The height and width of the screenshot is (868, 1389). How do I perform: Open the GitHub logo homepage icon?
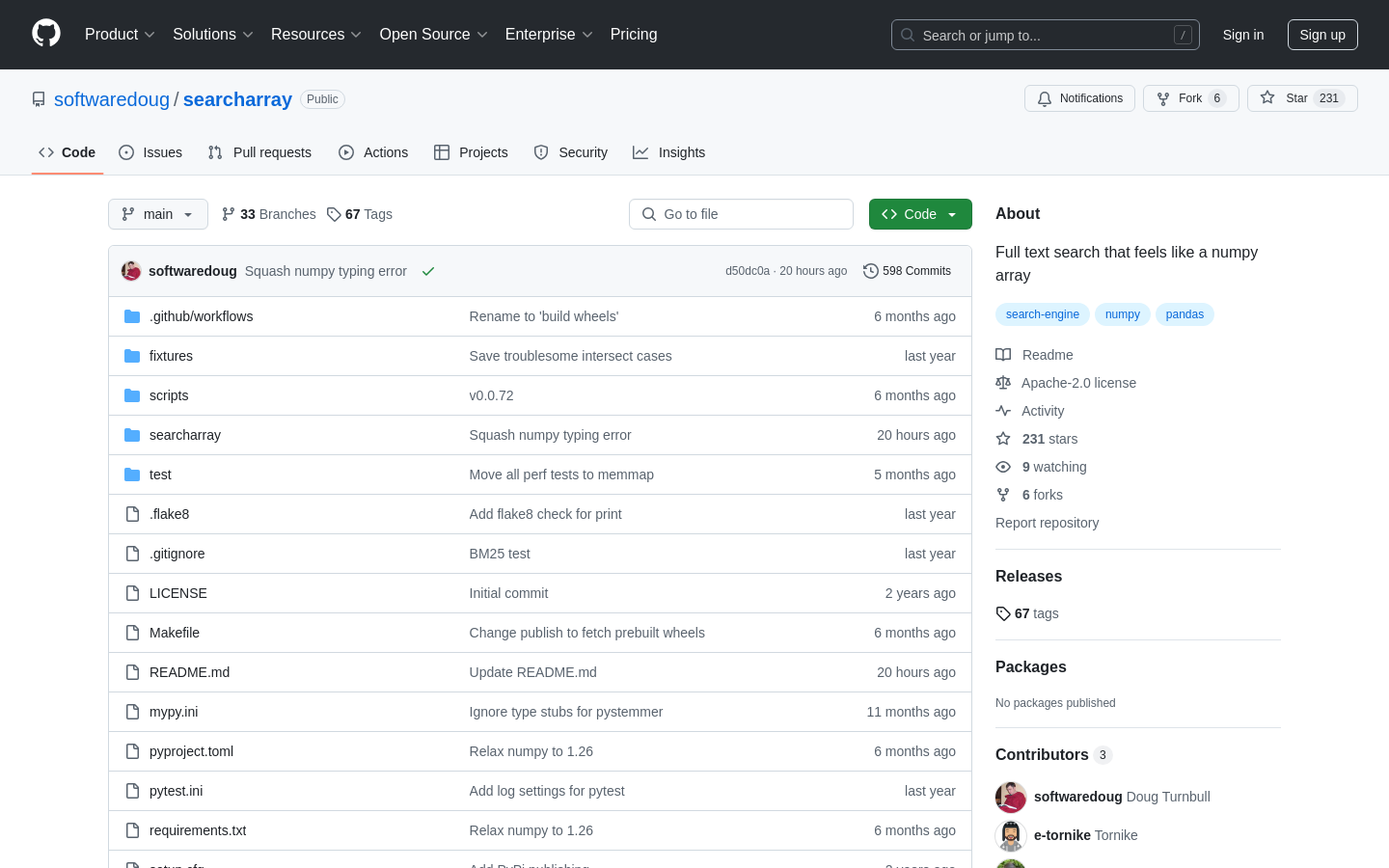pos(46,34)
